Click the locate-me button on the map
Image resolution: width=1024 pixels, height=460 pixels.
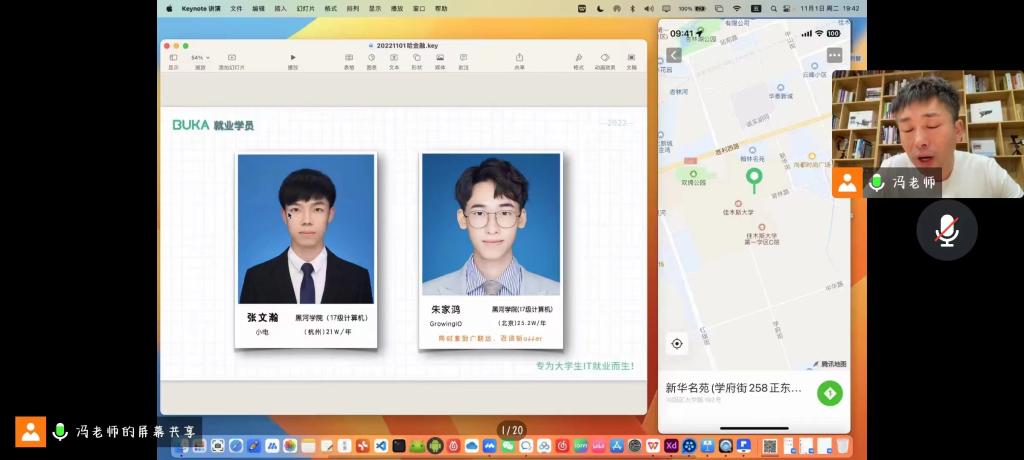[x=677, y=344]
